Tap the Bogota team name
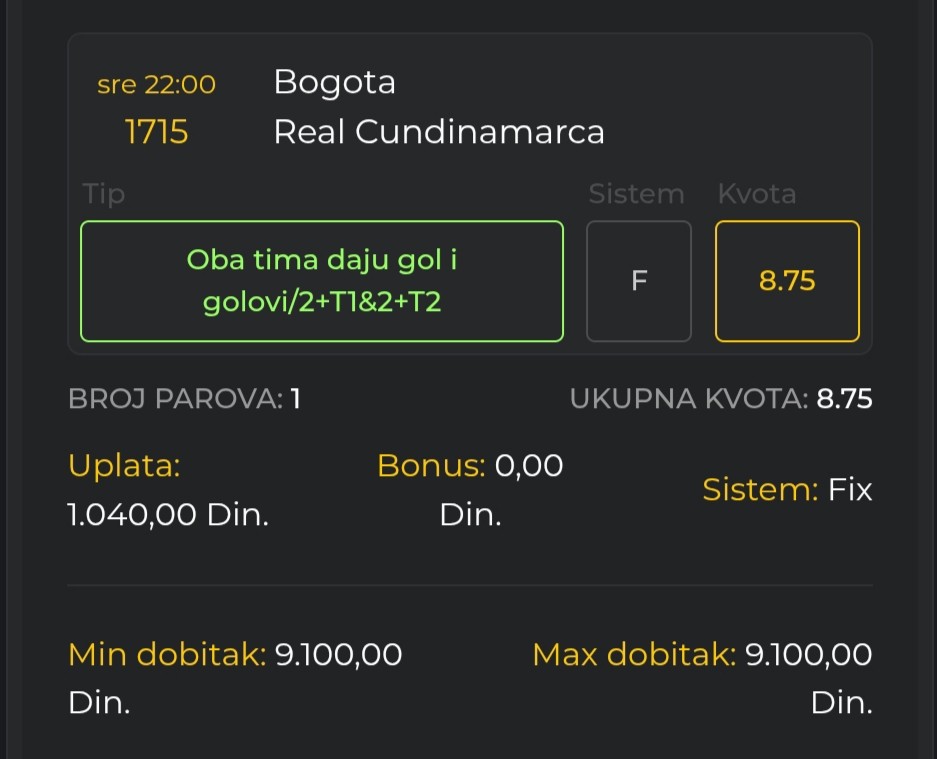Screen dimensions: 937x759 334,82
